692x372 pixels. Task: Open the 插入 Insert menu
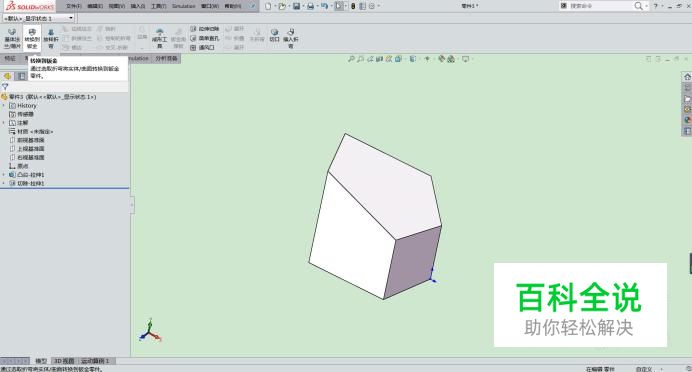pos(138,6)
